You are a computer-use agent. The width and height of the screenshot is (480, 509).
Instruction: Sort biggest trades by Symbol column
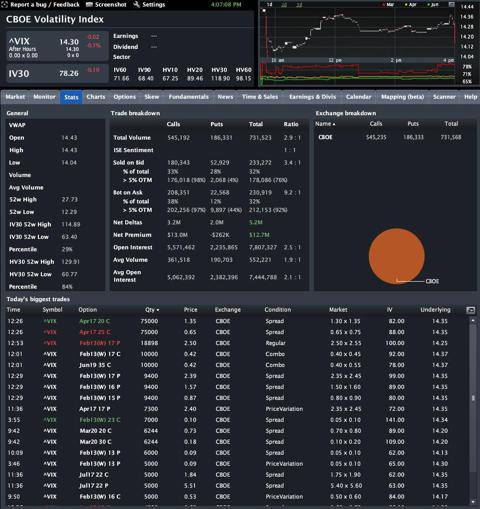(x=52, y=310)
